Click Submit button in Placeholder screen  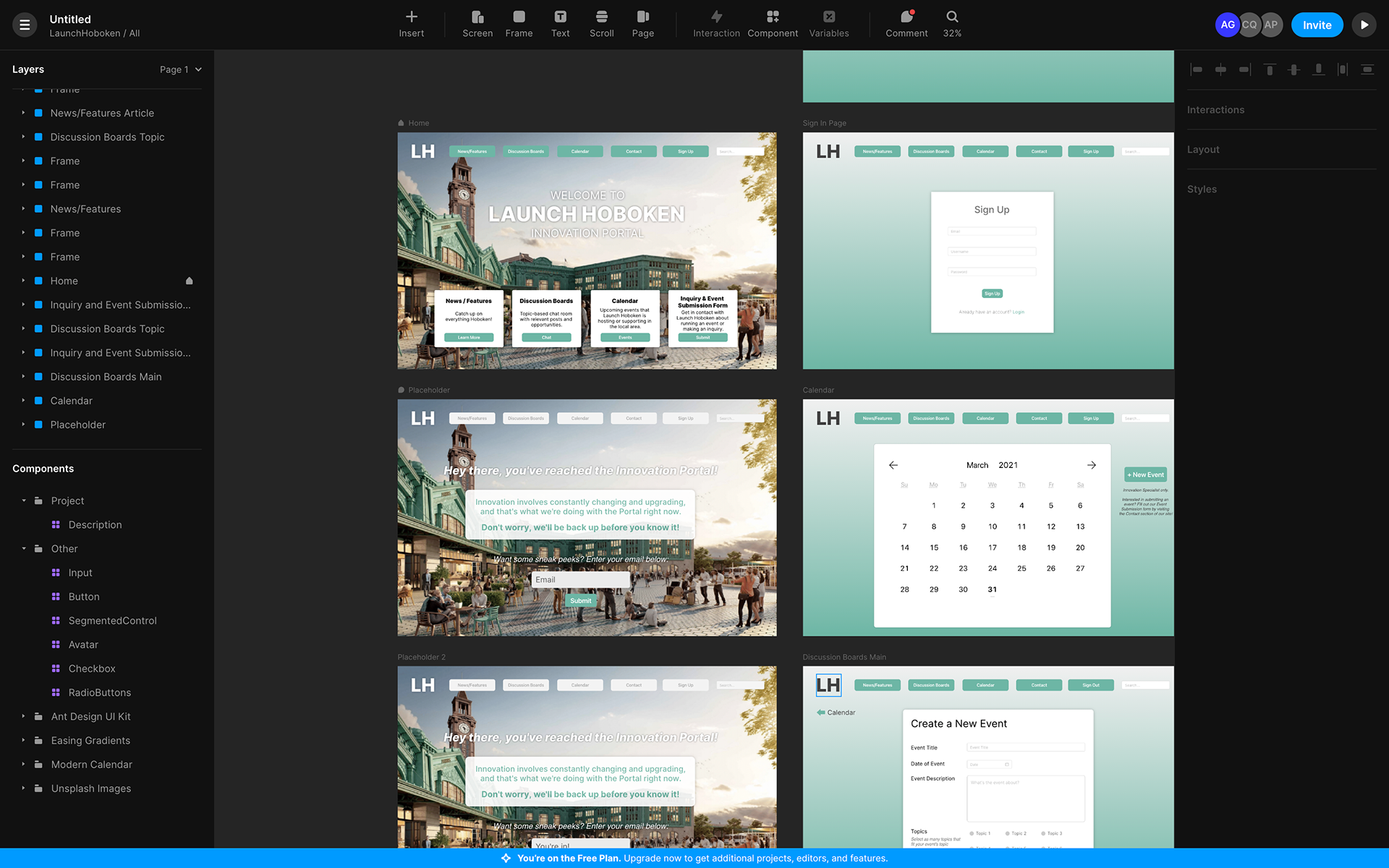click(x=581, y=601)
